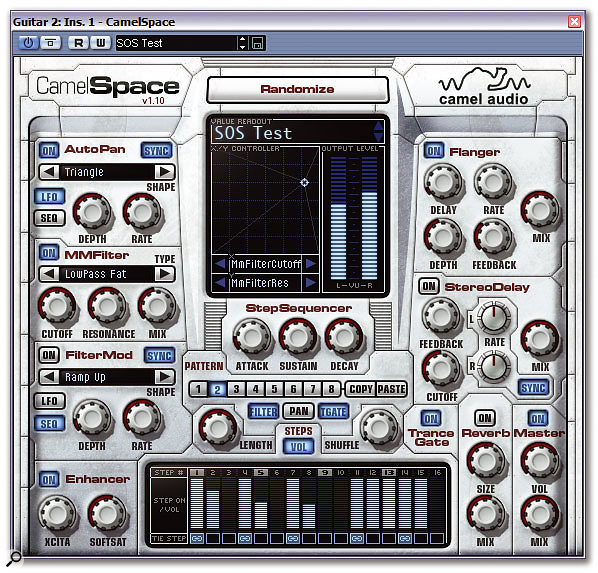This screenshot has height=573, width=598.
Task: Select next AutoPan shape arrow
Action: click(165, 172)
